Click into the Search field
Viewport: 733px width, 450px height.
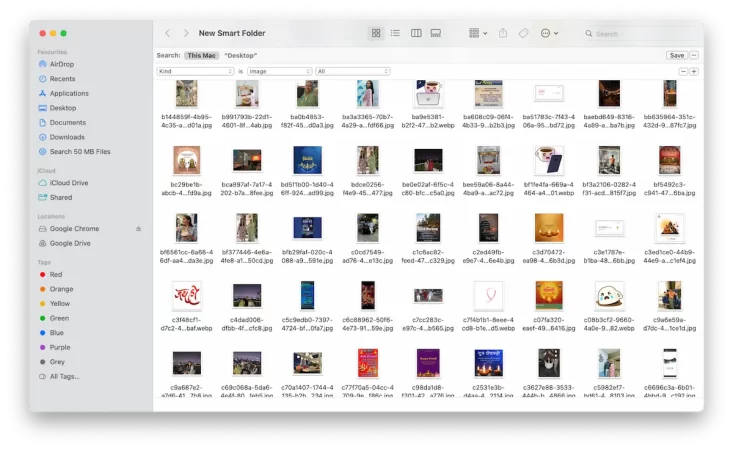pyautogui.click(x=640, y=34)
